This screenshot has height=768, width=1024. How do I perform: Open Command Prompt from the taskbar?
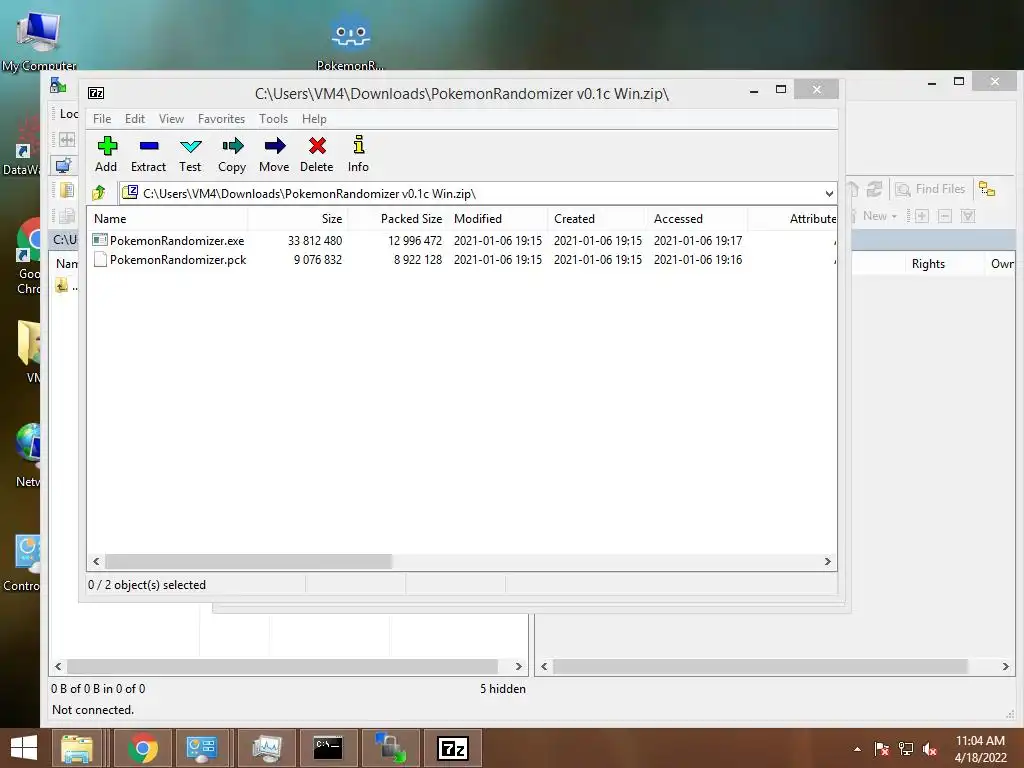point(328,748)
